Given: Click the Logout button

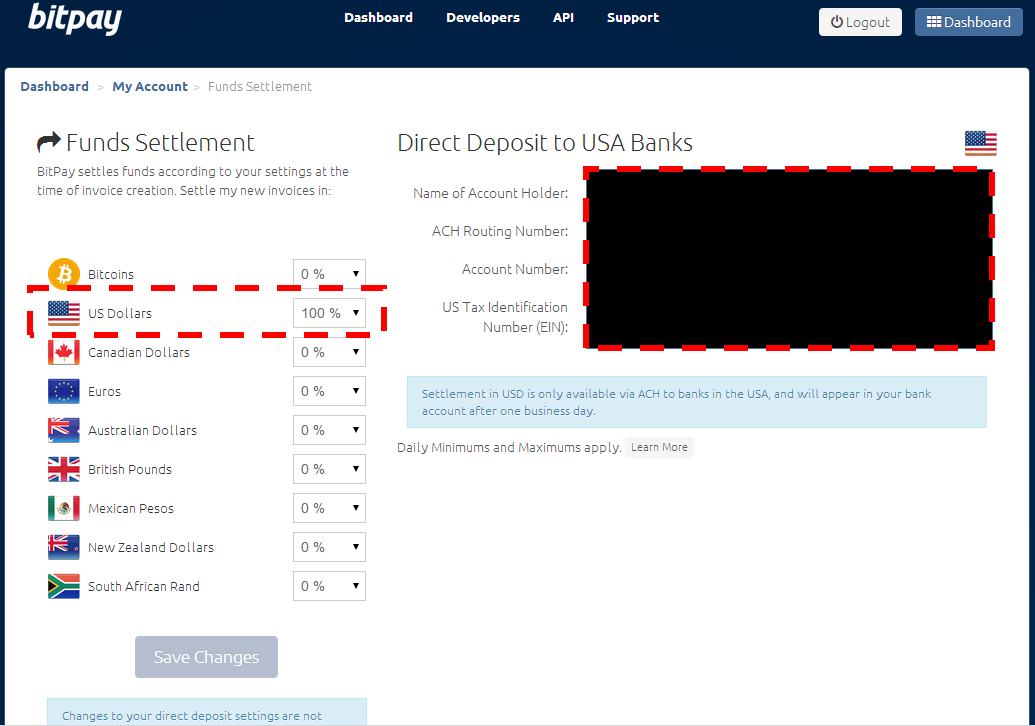Looking at the screenshot, I should 860,22.
